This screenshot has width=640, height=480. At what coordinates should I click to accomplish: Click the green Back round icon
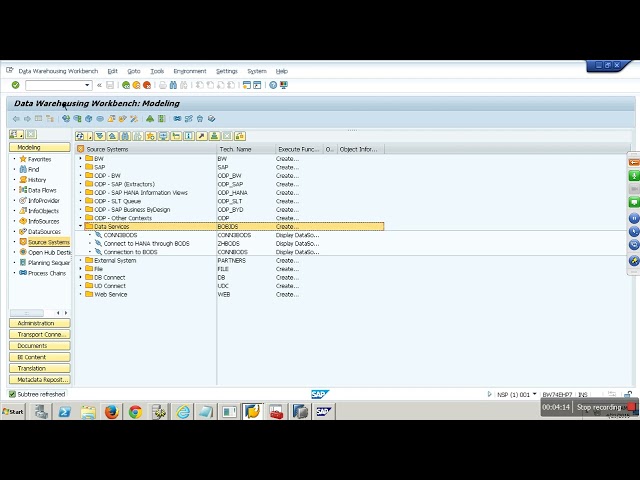126,85
